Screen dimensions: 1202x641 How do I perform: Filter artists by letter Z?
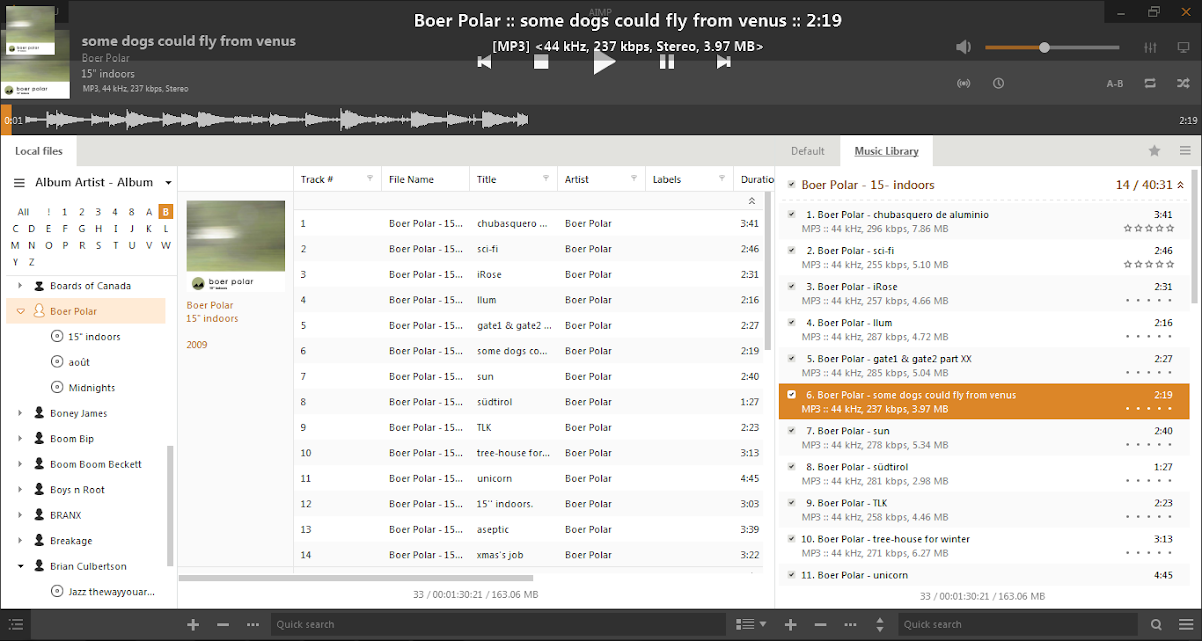pos(32,262)
